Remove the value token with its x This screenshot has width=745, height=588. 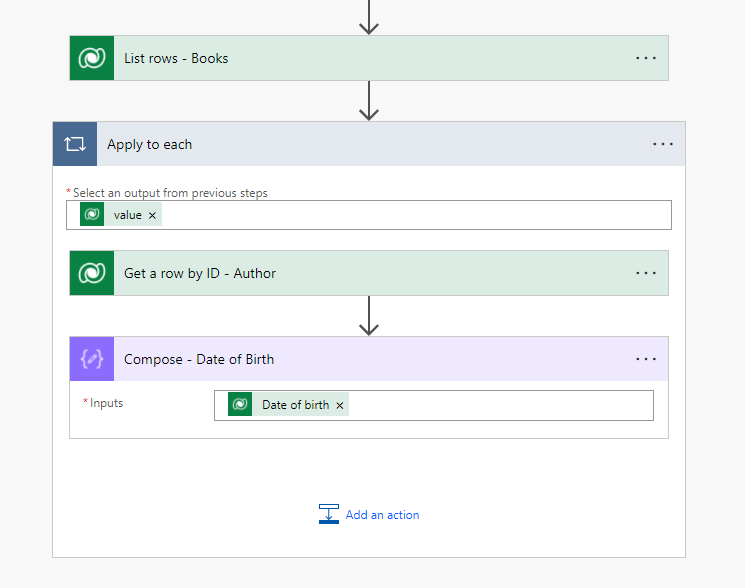click(x=152, y=215)
